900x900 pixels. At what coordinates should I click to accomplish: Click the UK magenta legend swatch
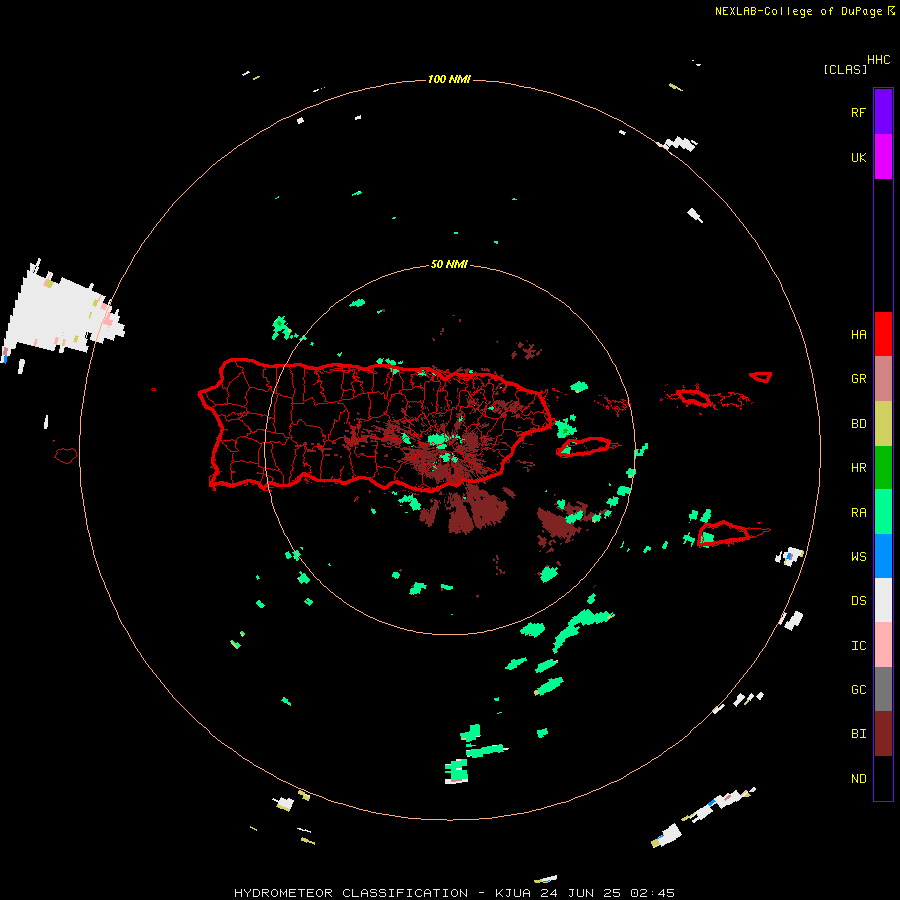click(883, 157)
